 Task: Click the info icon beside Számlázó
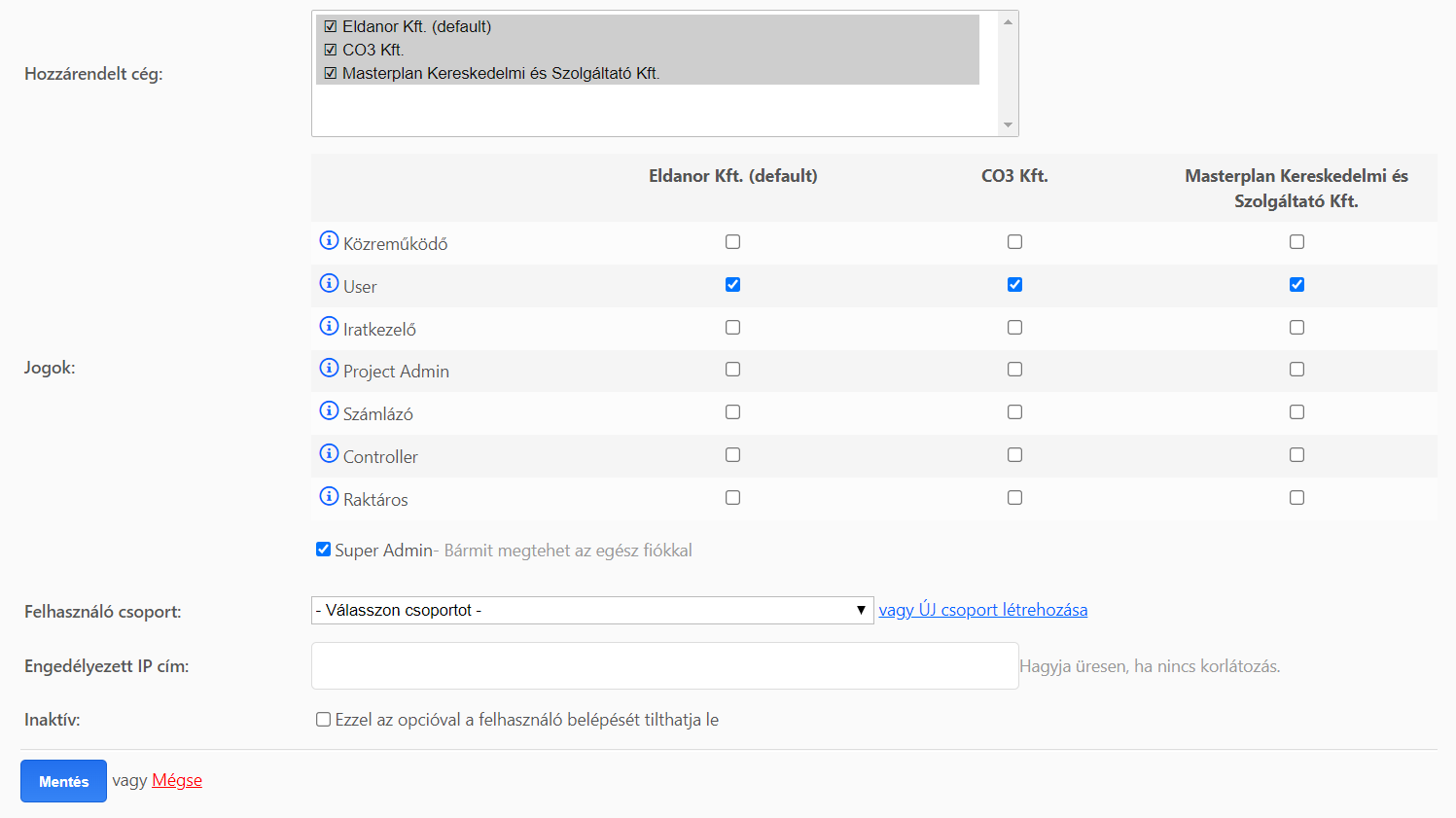click(x=329, y=410)
